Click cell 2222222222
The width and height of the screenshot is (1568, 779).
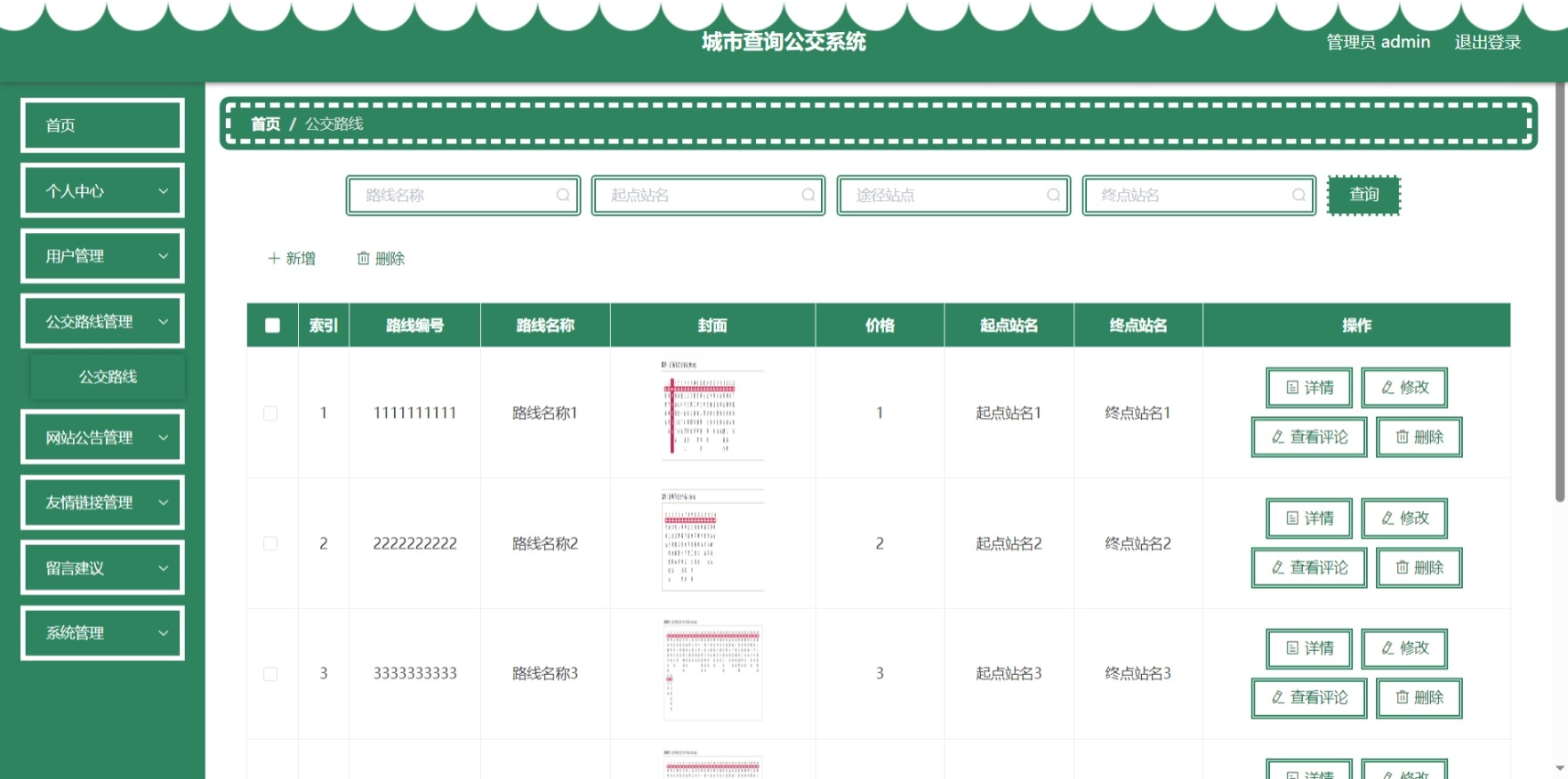tap(414, 543)
